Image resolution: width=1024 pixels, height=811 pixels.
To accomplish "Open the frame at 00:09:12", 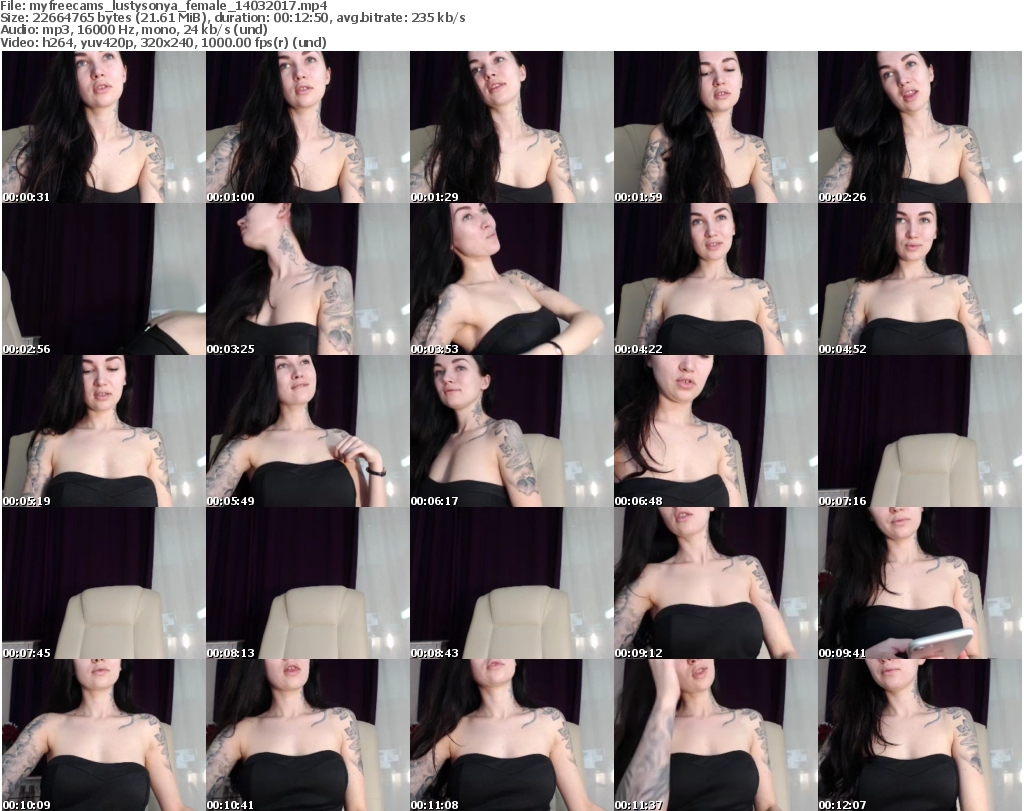I will [715, 584].
